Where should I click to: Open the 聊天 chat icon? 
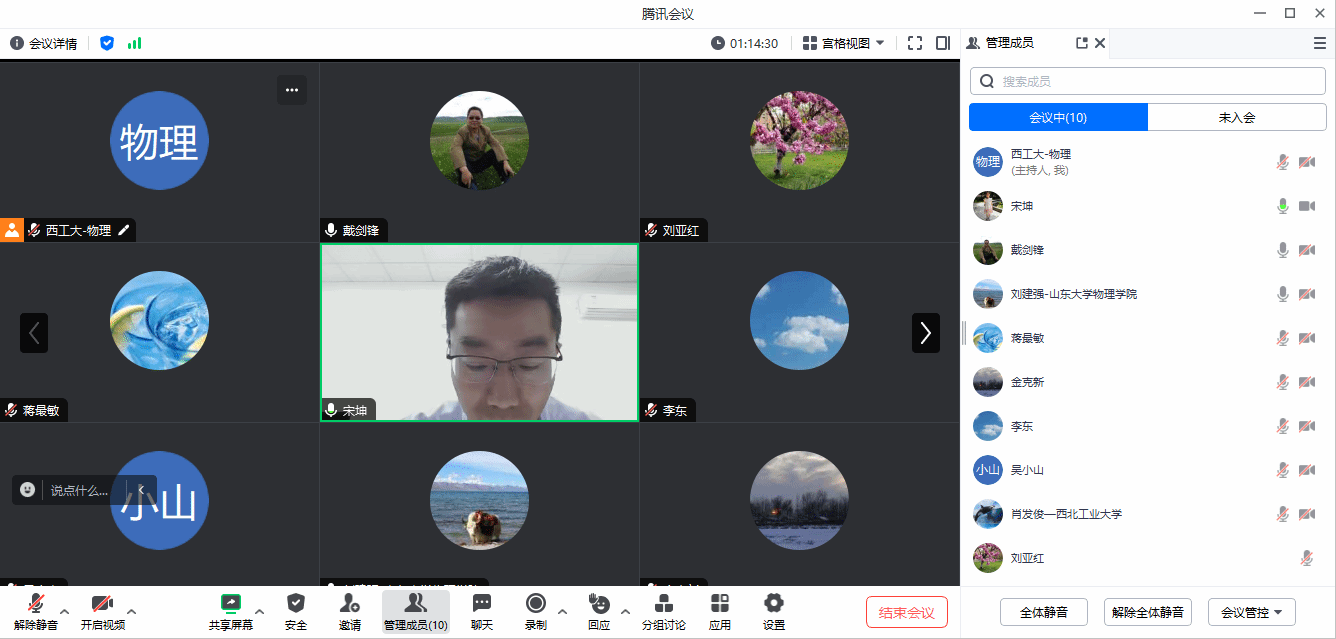[482, 603]
